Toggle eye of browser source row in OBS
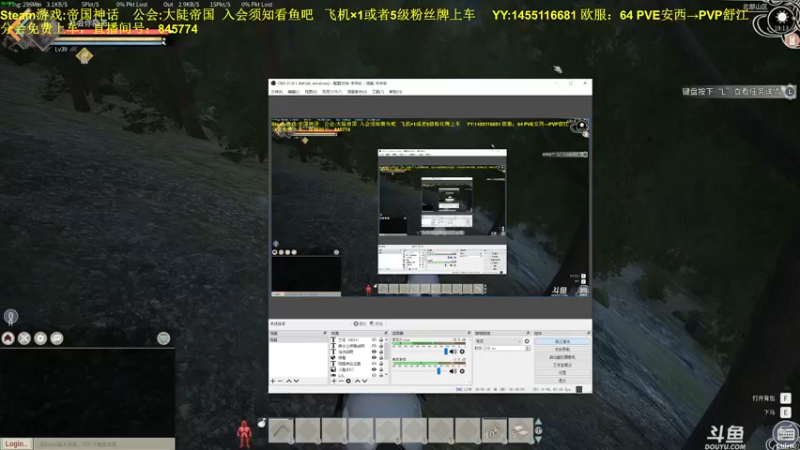 (374, 358)
